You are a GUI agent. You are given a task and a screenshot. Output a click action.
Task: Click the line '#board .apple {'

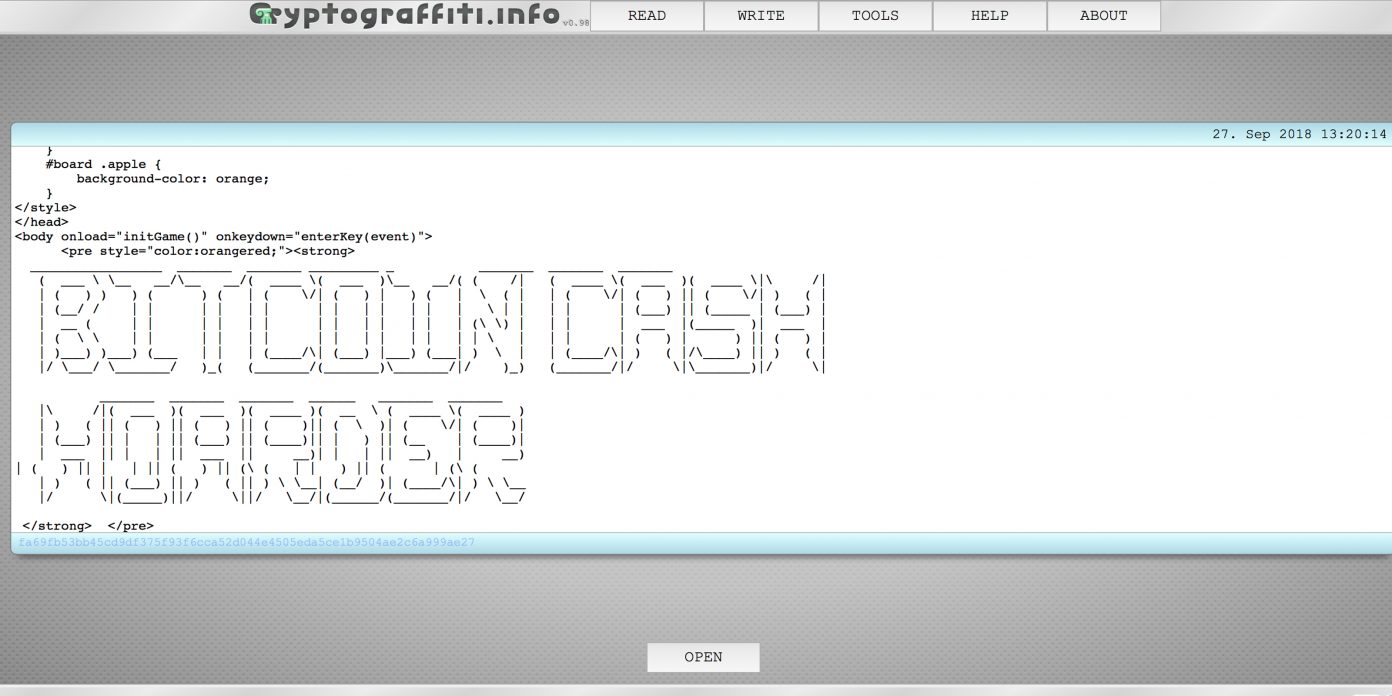(103, 164)
